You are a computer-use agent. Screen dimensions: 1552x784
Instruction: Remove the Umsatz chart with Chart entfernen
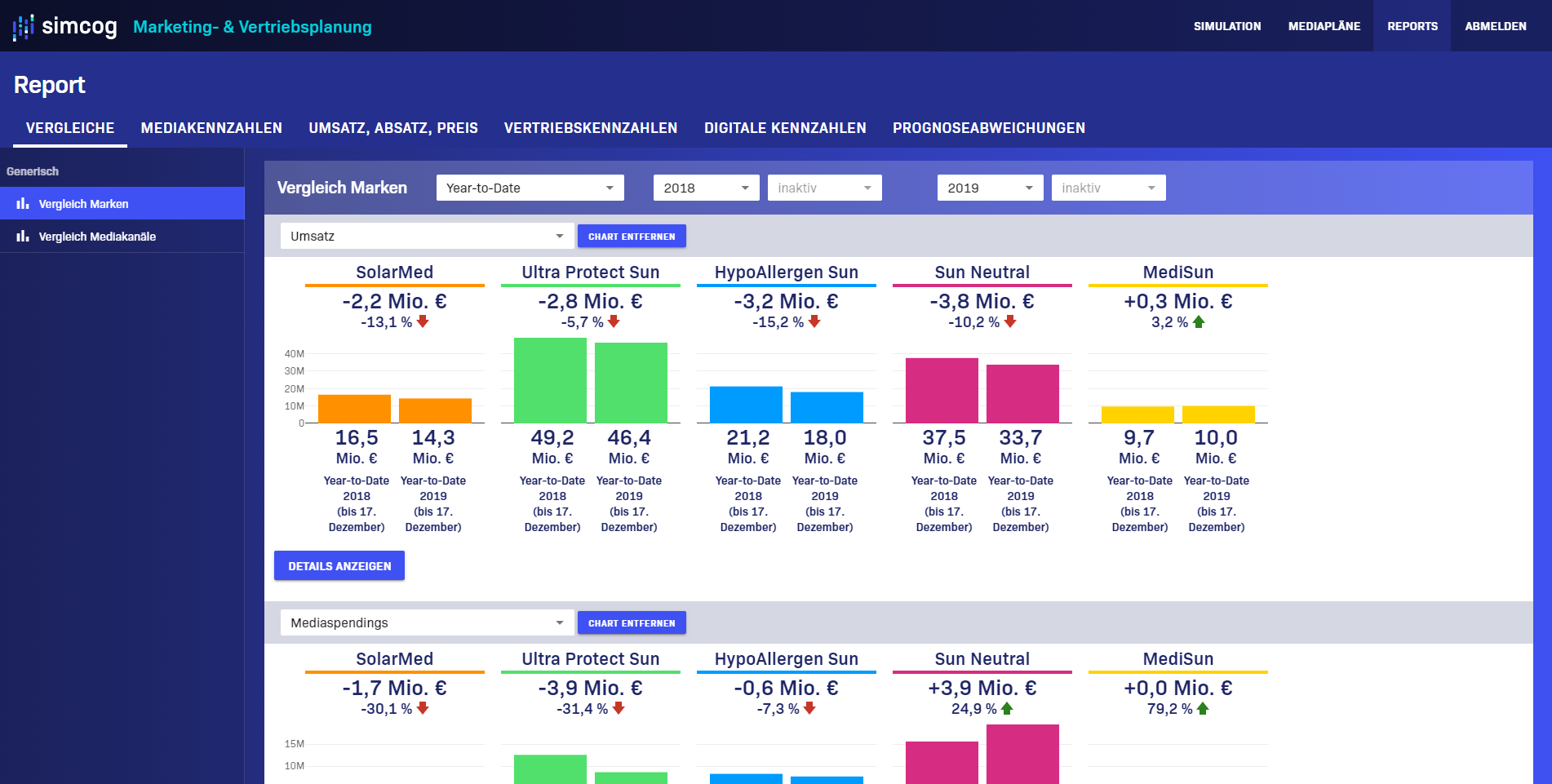pyautogui.click(x=632, y=236)
